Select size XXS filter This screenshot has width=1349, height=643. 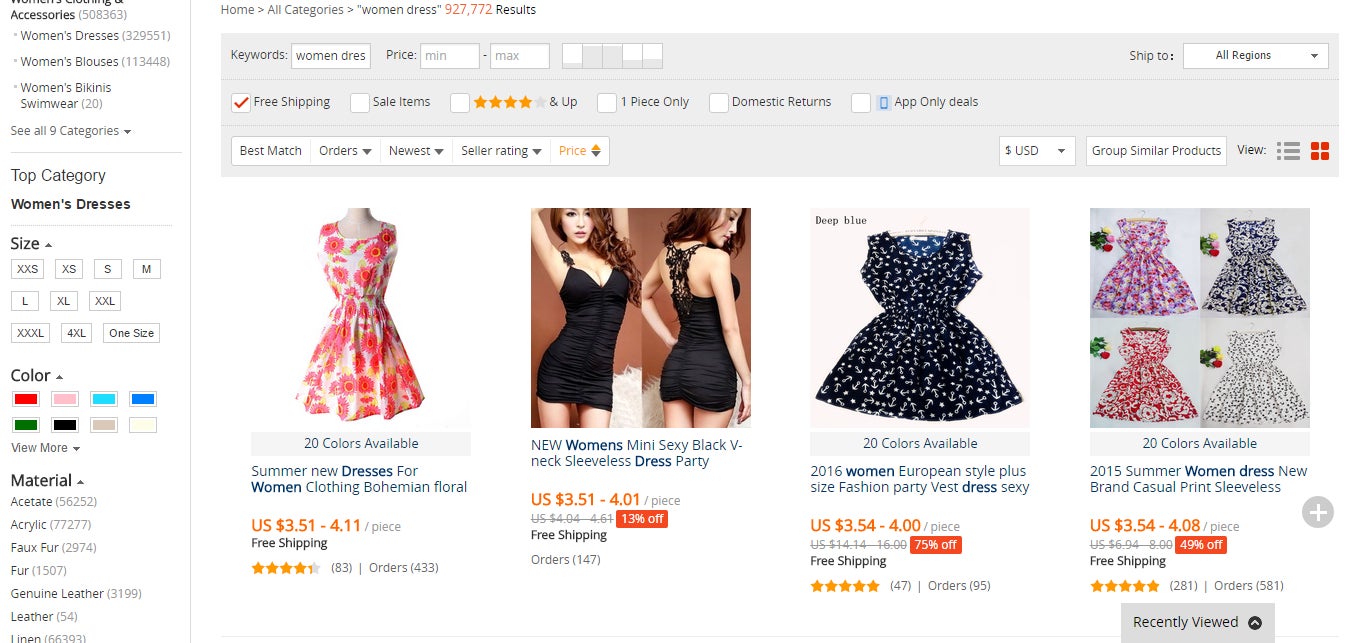[28, 269]
